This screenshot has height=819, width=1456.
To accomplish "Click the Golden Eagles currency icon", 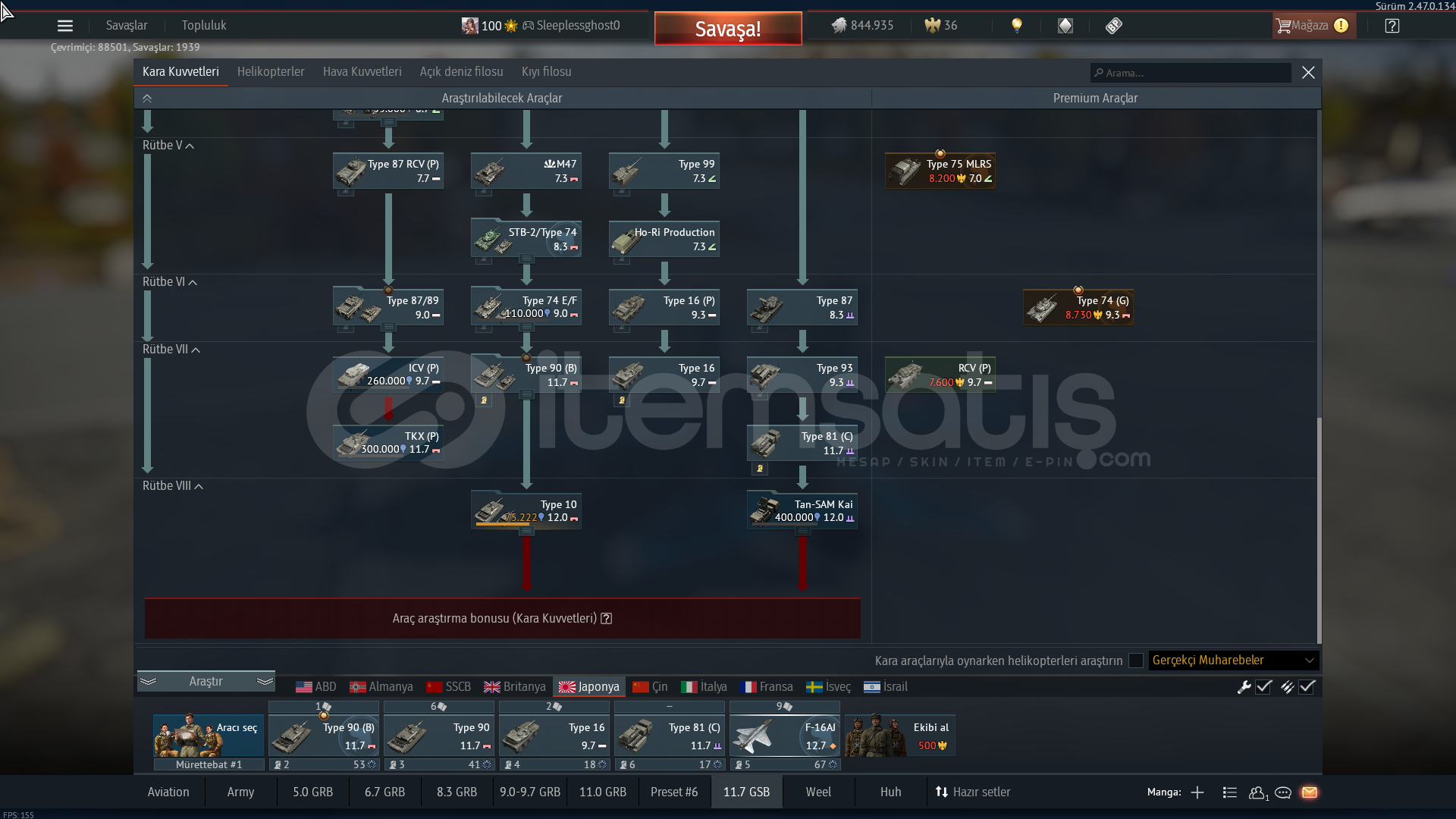I will pos(932,26).
